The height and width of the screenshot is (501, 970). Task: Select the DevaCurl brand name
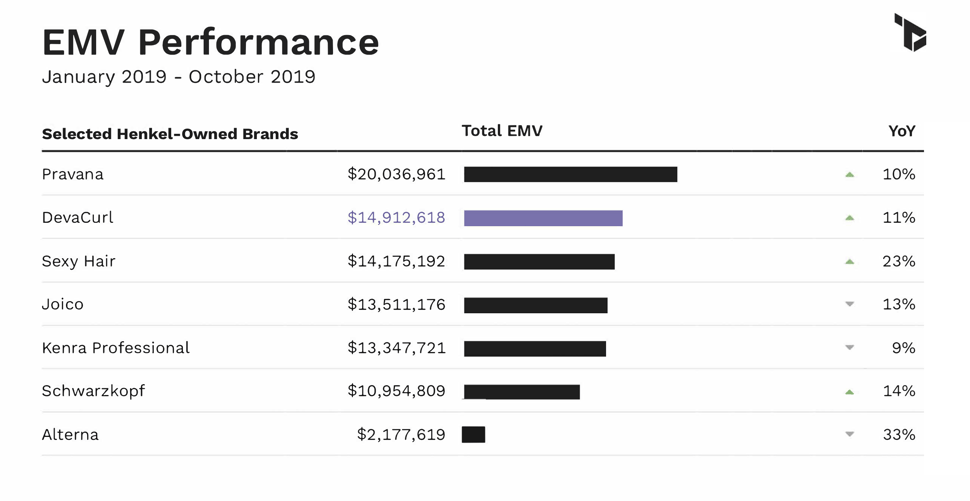coord(79,218)
